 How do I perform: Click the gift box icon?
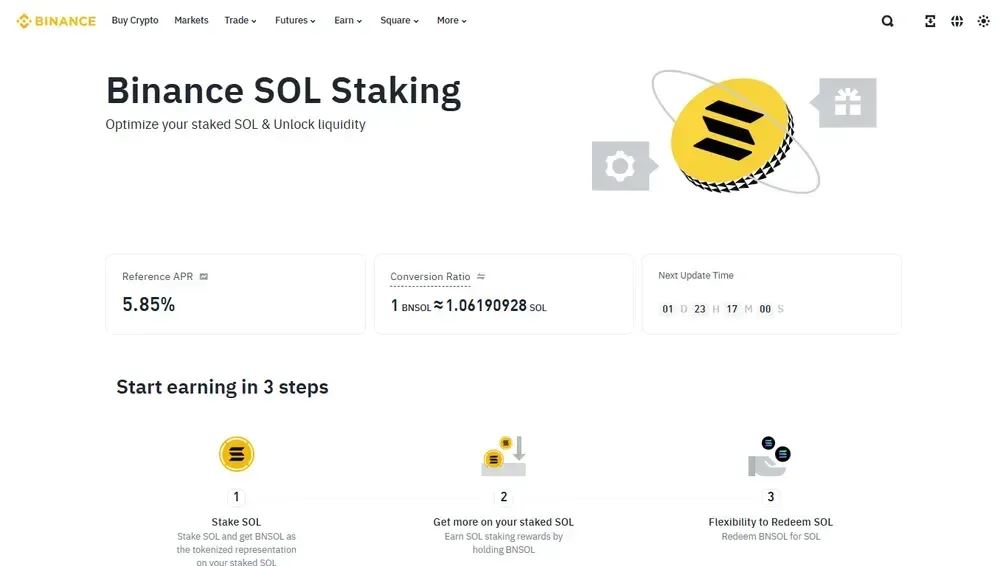pyautogui.click(x=847, y=102)
